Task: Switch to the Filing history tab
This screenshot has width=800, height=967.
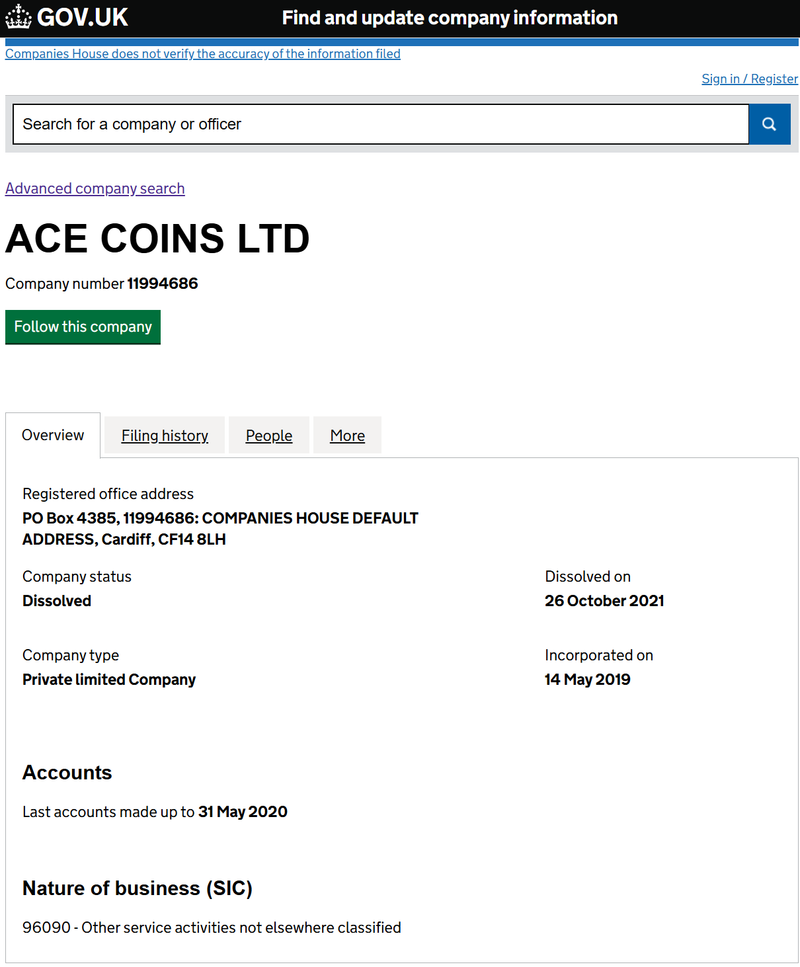Action: tap(165, 435)
